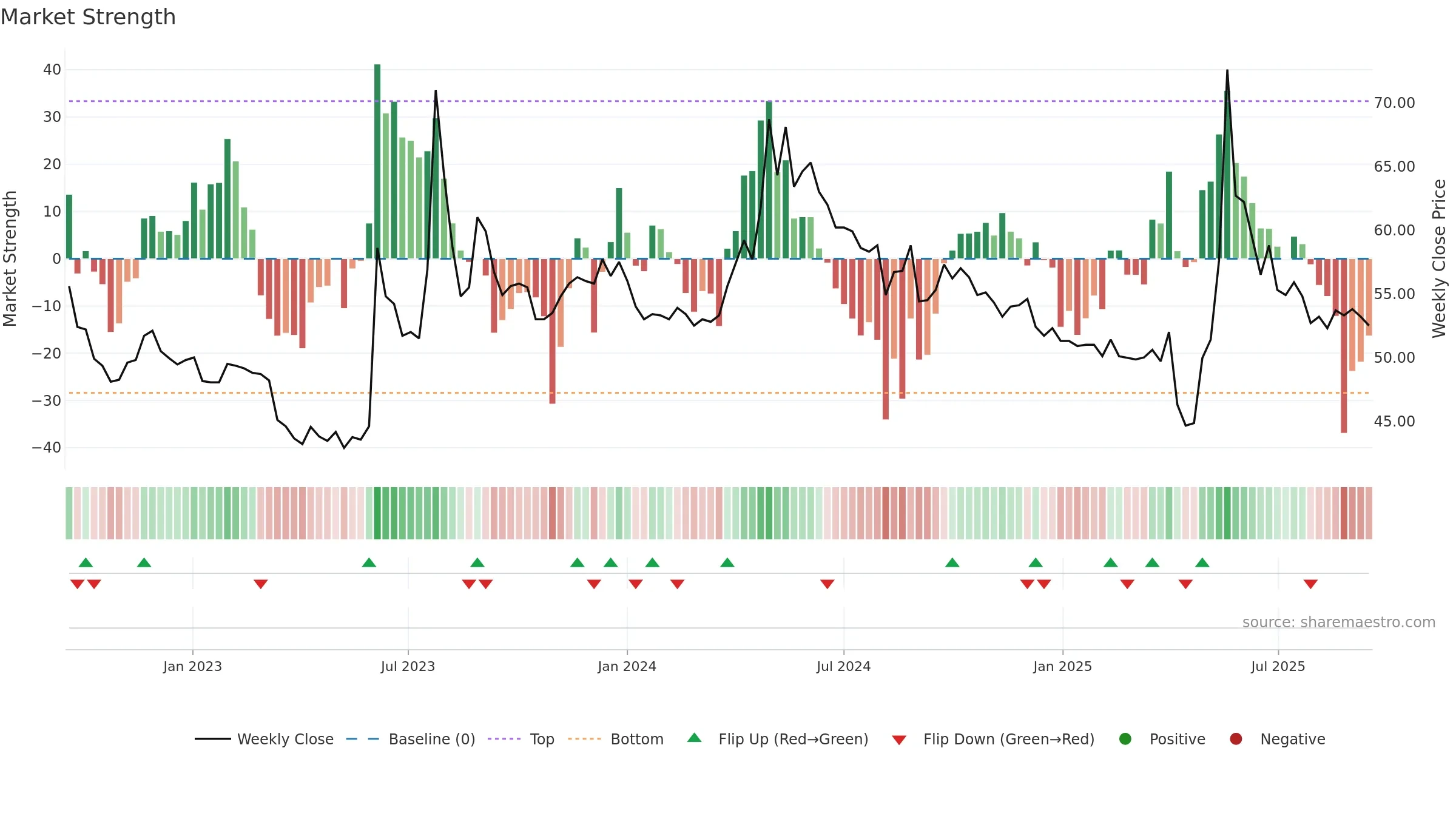Viewport: 1456px width, 819px height.
Task: Click the first green flip-up triangle marker
Action: [86, 562]
